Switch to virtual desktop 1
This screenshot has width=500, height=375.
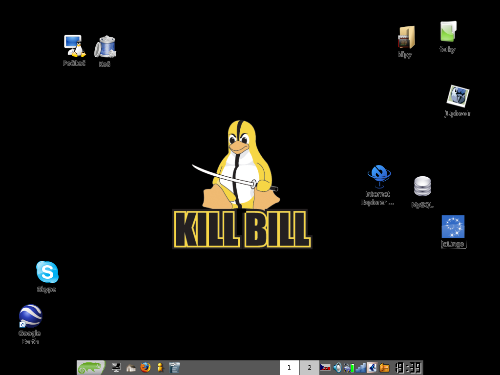(289, 367)
